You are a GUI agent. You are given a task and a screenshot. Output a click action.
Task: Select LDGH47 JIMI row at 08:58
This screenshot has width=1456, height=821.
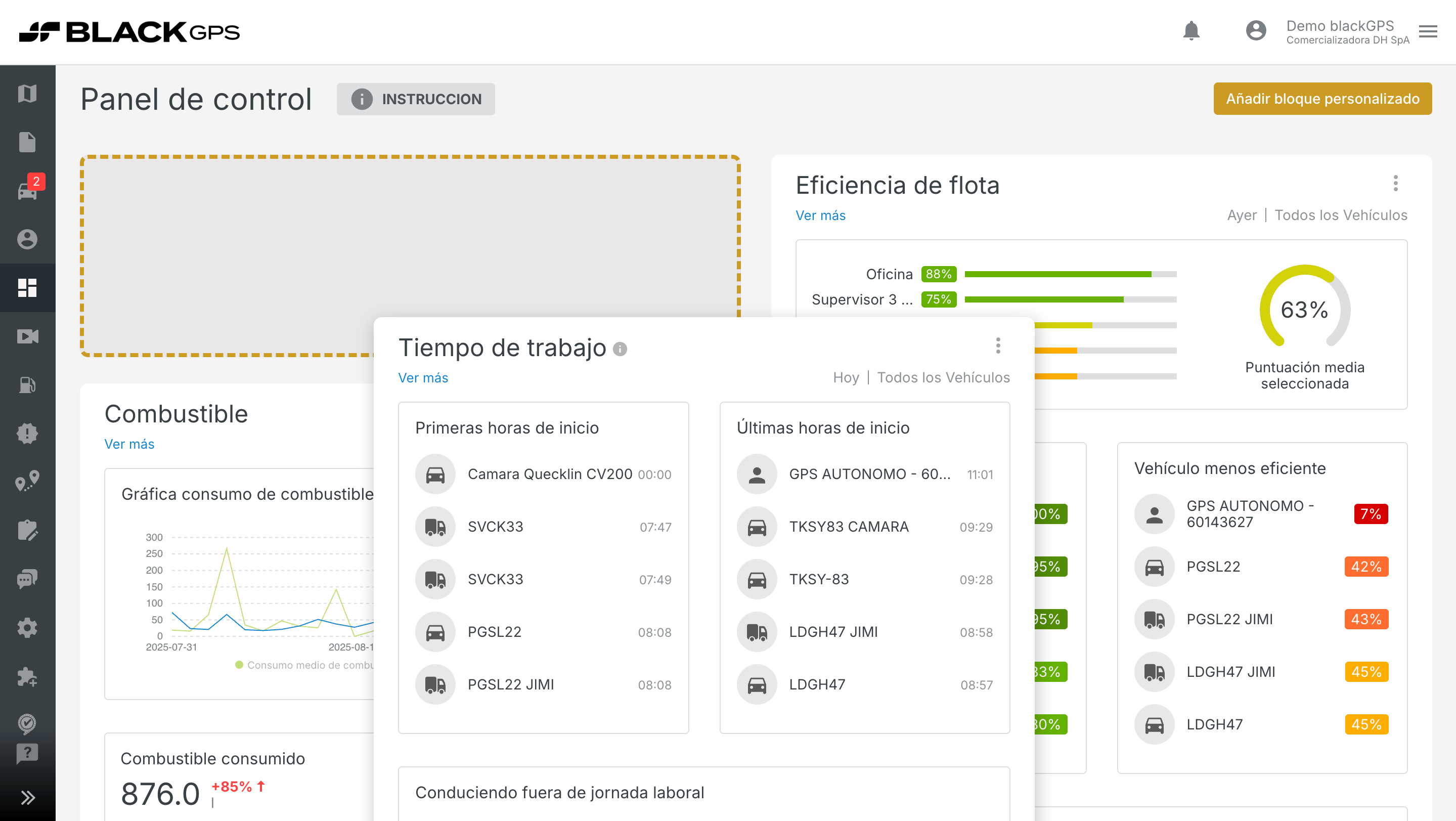click(865, 632)
